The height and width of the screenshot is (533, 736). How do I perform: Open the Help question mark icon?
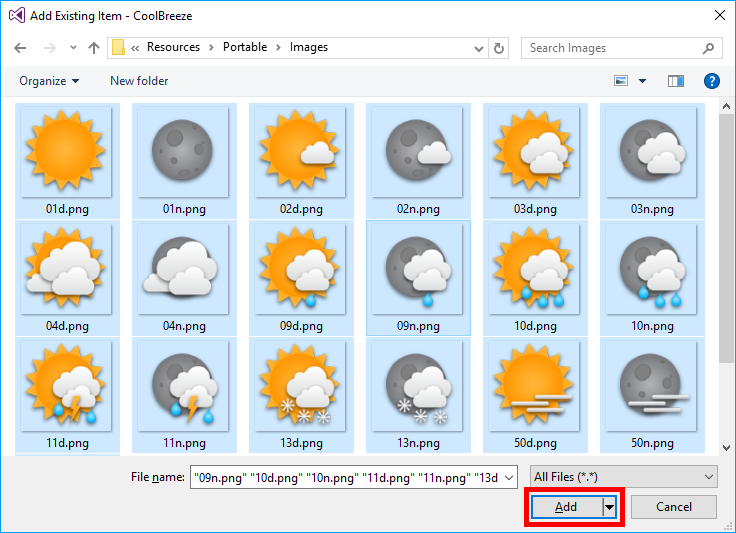click(712, 81)
